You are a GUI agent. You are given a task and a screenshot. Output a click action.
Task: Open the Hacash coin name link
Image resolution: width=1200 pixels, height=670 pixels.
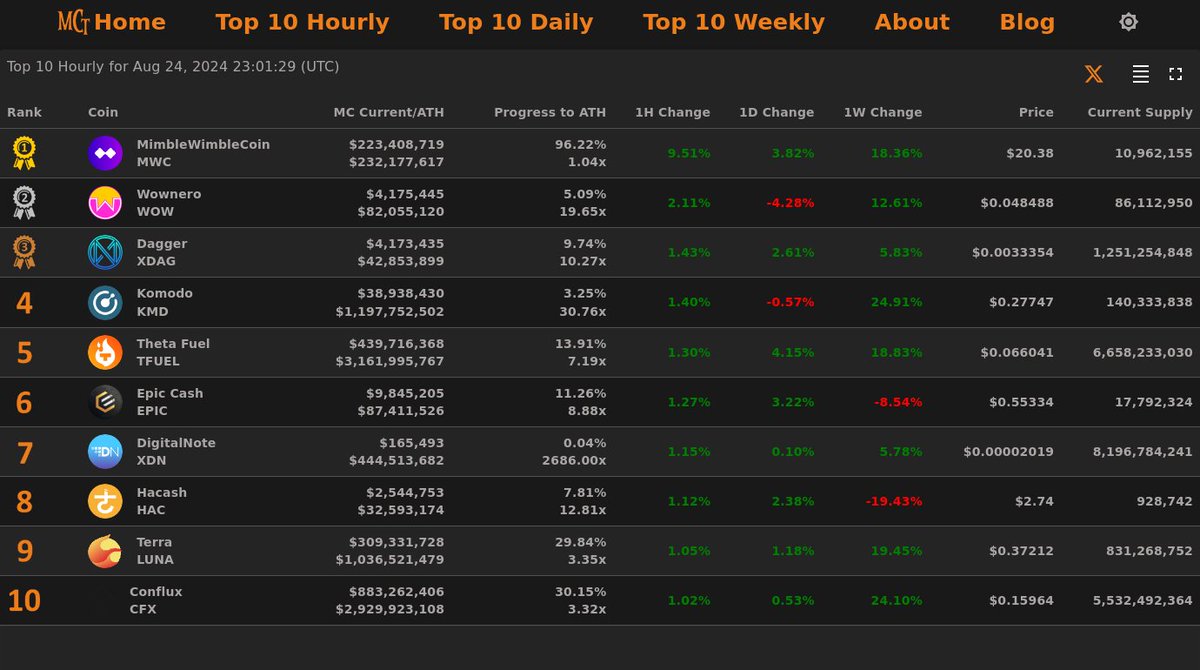162,492
